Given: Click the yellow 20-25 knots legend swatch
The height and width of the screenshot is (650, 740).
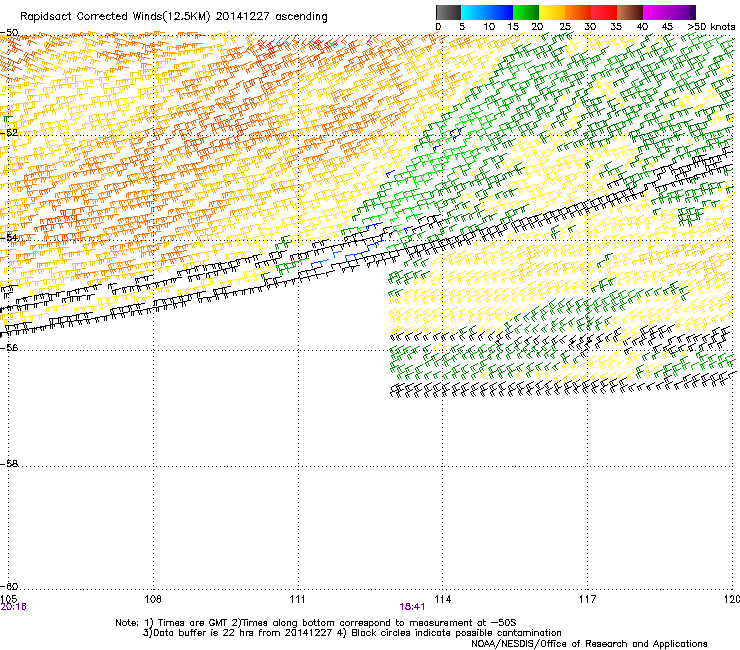Looking at the screenshot, I should click(x=552, y=12).
